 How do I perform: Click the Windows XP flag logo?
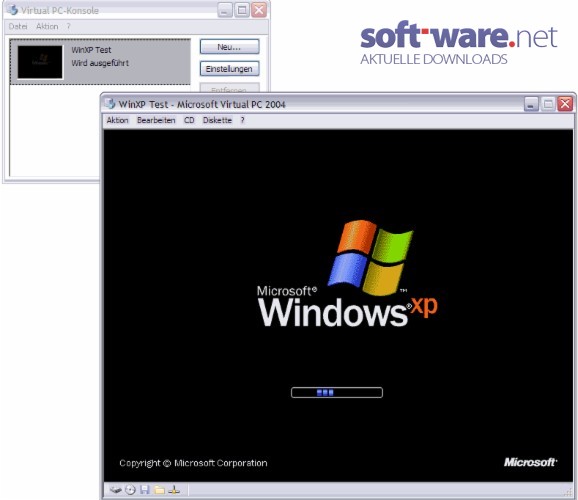pyautogui.click(x=370, y=257)
